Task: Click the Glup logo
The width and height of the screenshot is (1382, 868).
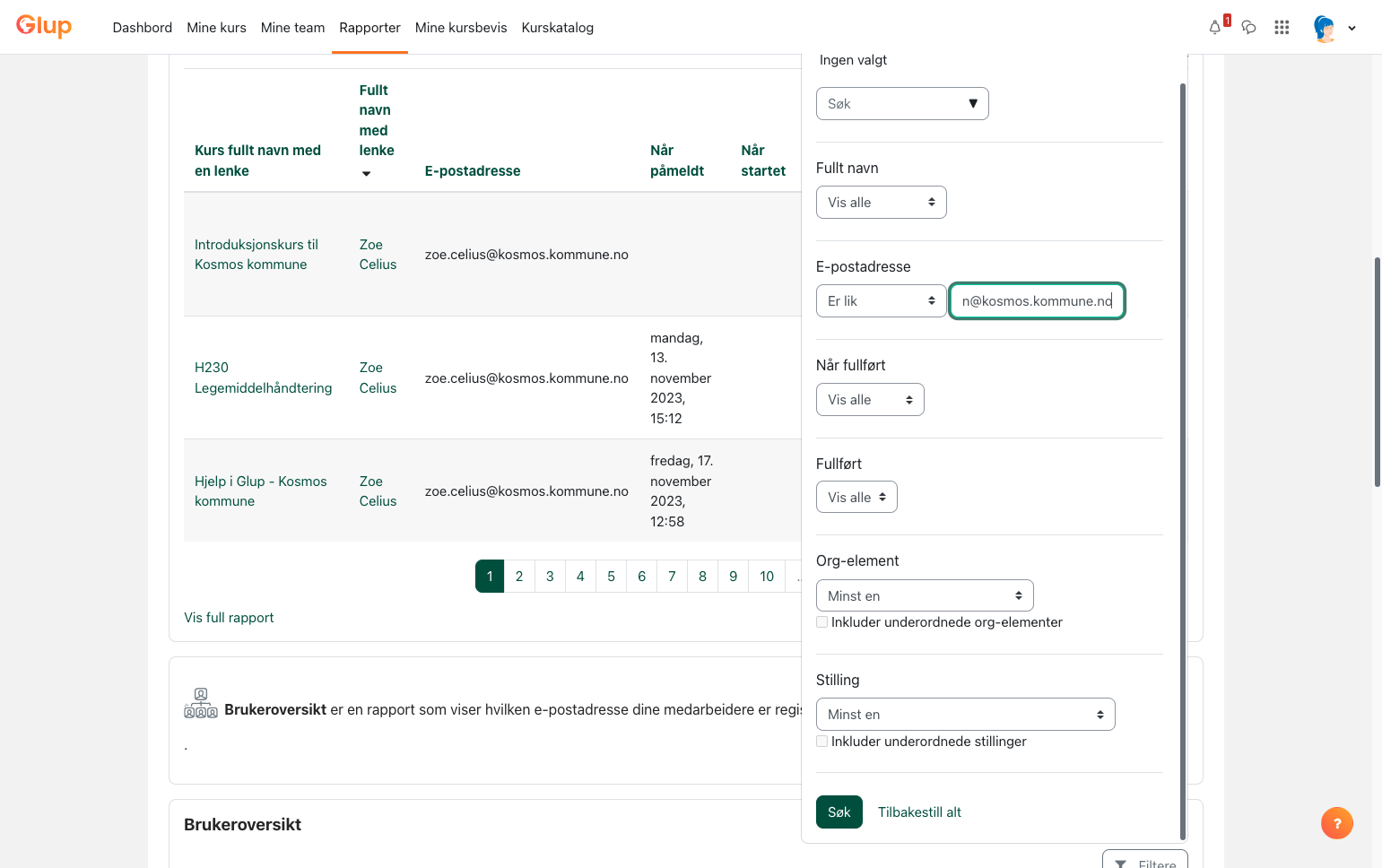Action: tap(44, 26)
